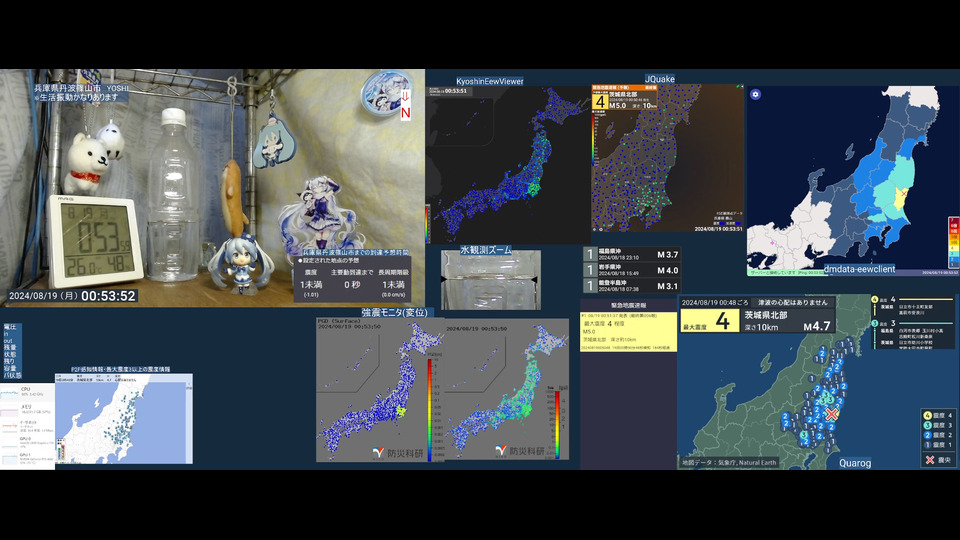The height and width of the screenshot is (540, 960).
Task: Click the red N compass indicator on webcam
Action: [x=405, y=113]
